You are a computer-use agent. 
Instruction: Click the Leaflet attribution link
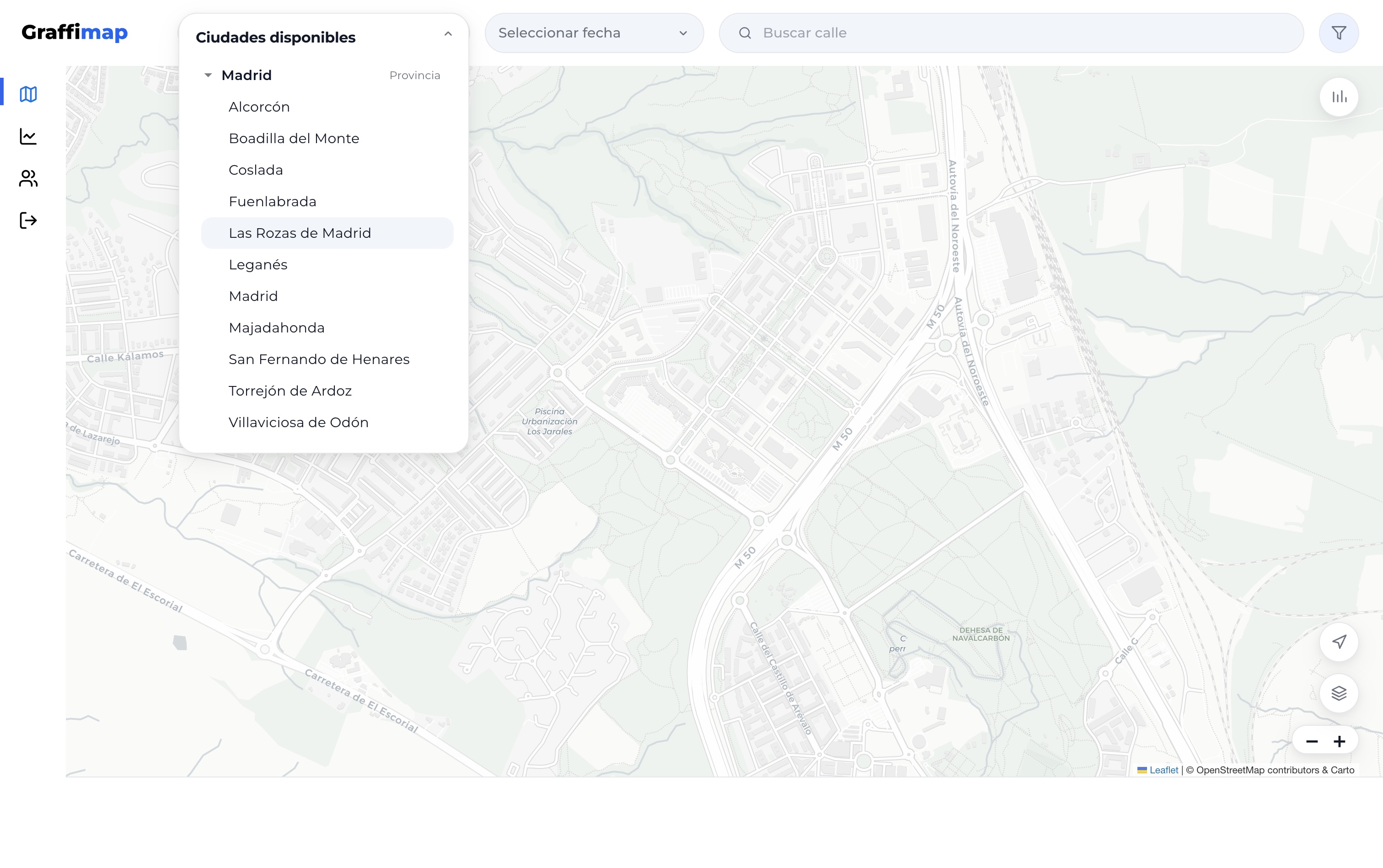click(x=1163, y=771)
